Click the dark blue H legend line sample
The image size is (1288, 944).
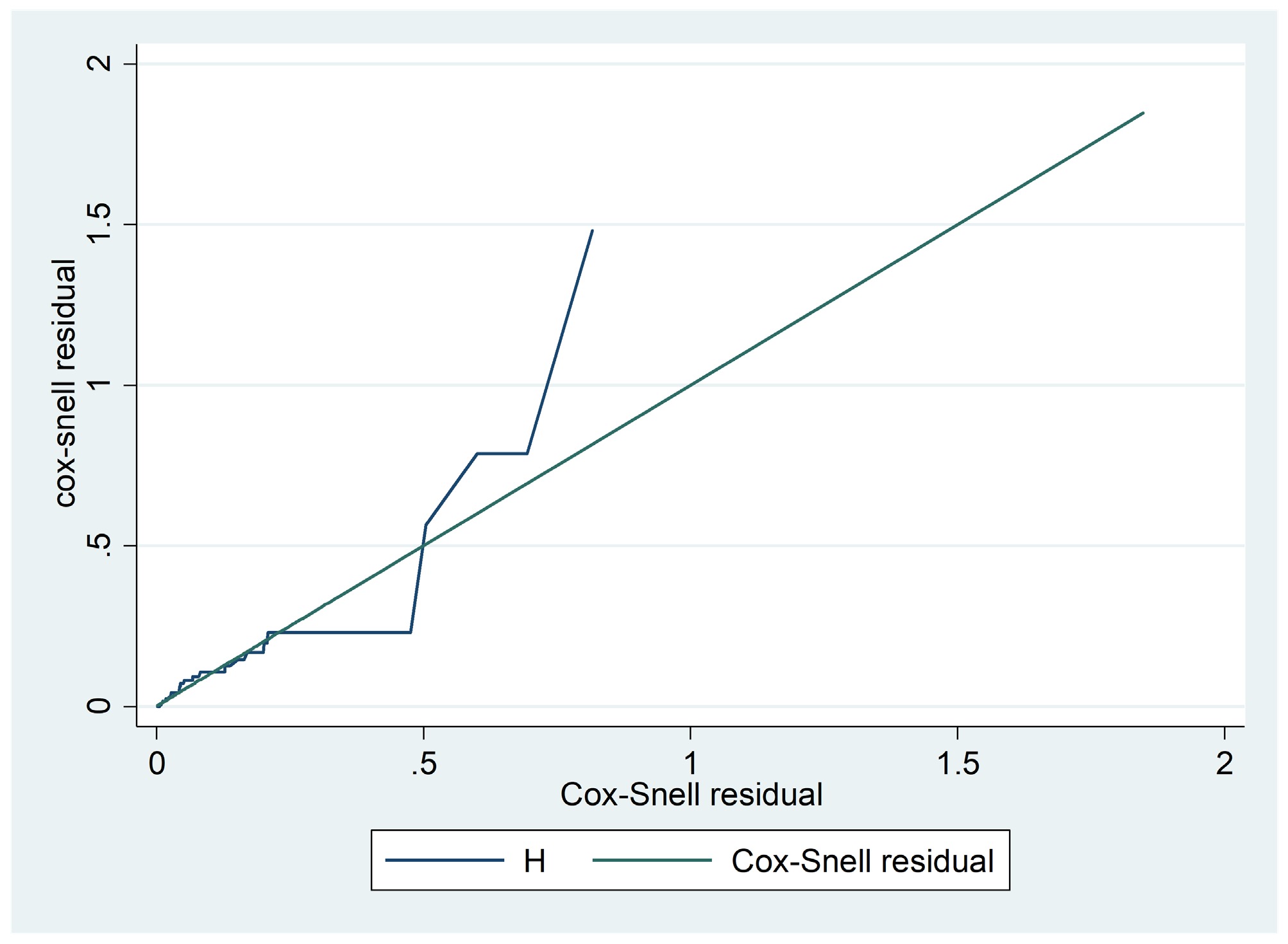click(x=444, y=861)
